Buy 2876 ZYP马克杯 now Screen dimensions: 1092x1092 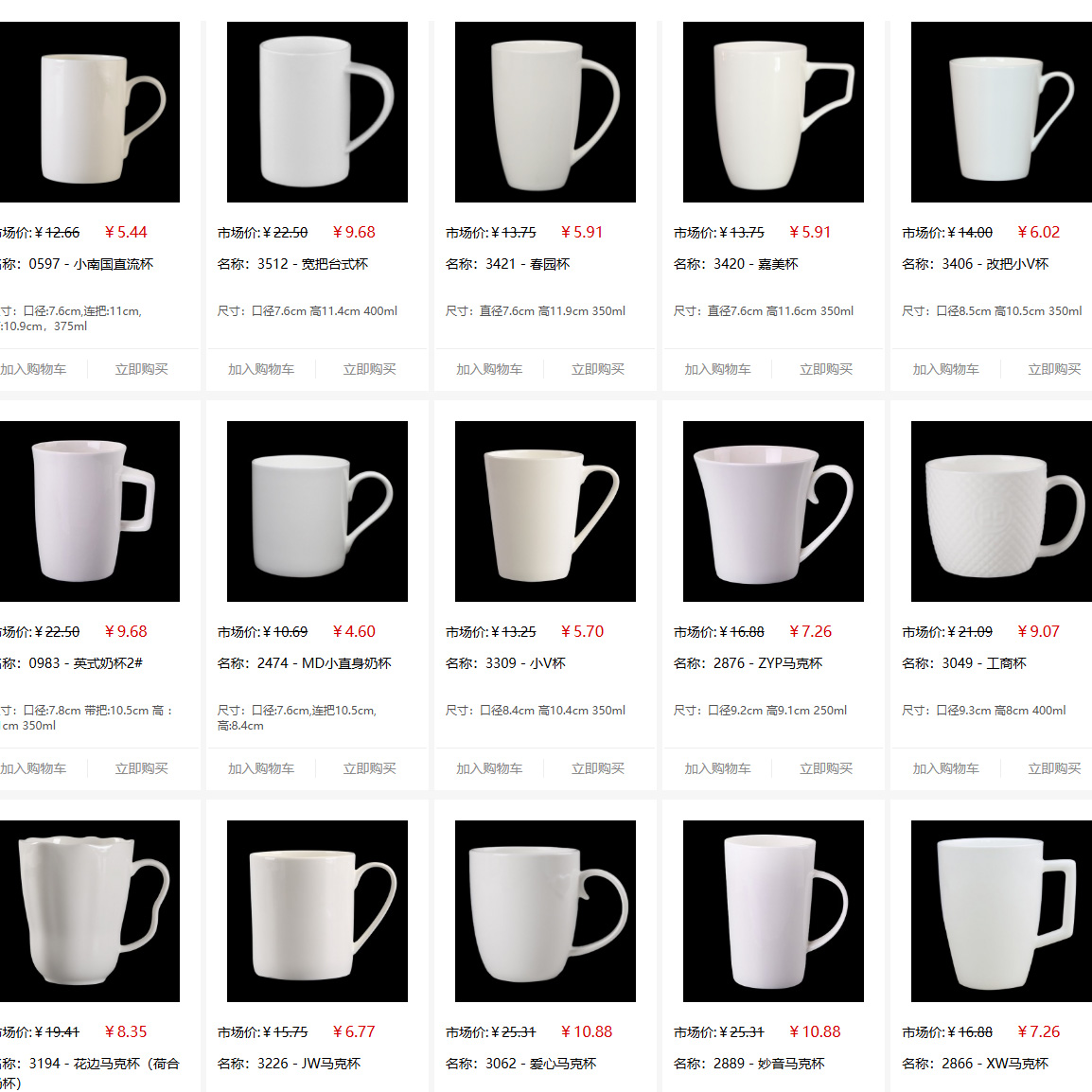click(826, 768)
